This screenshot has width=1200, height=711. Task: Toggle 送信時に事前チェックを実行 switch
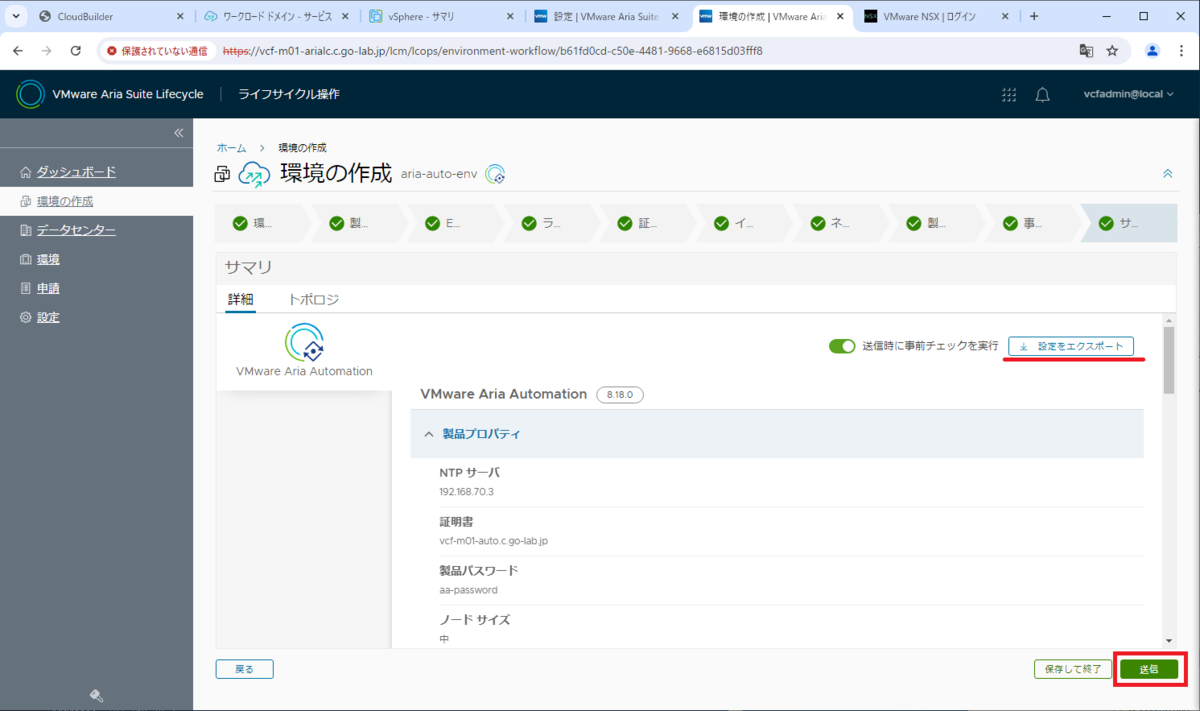(x=842, y=346)
